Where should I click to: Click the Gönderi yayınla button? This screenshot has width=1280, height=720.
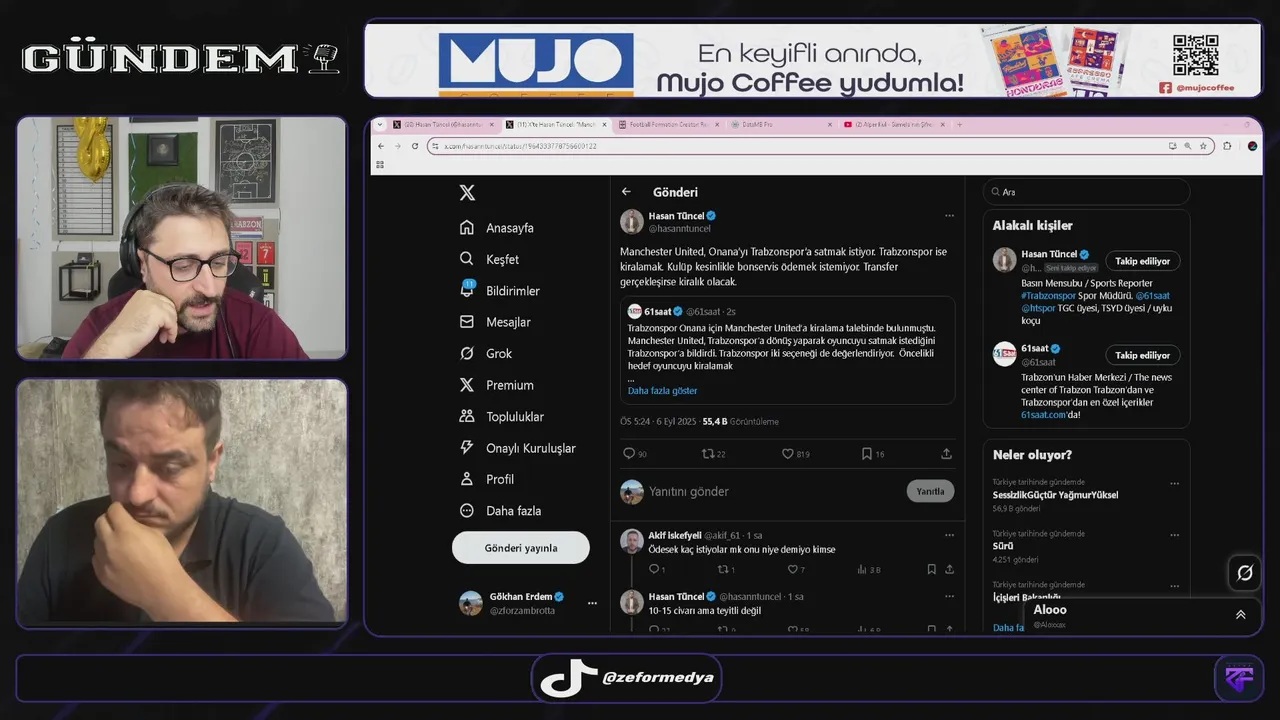(x=521, y=548)
